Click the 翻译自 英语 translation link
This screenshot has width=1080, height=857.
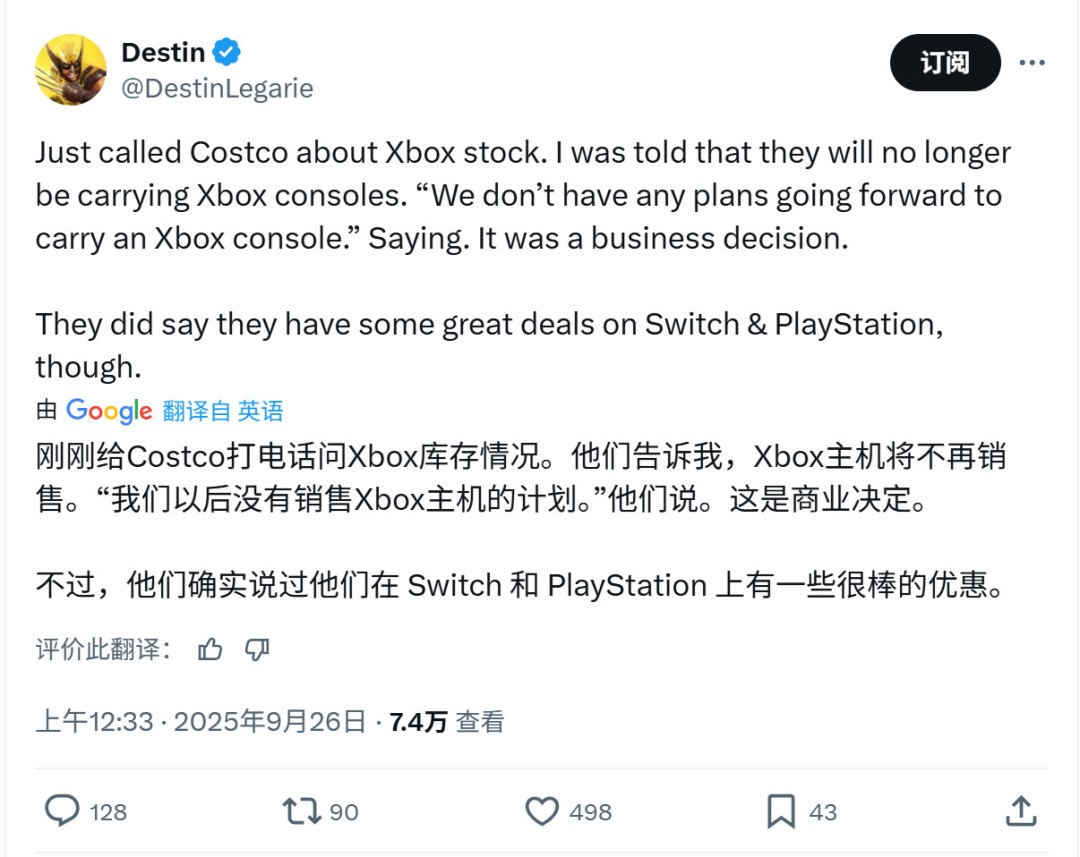pos(223,410)
